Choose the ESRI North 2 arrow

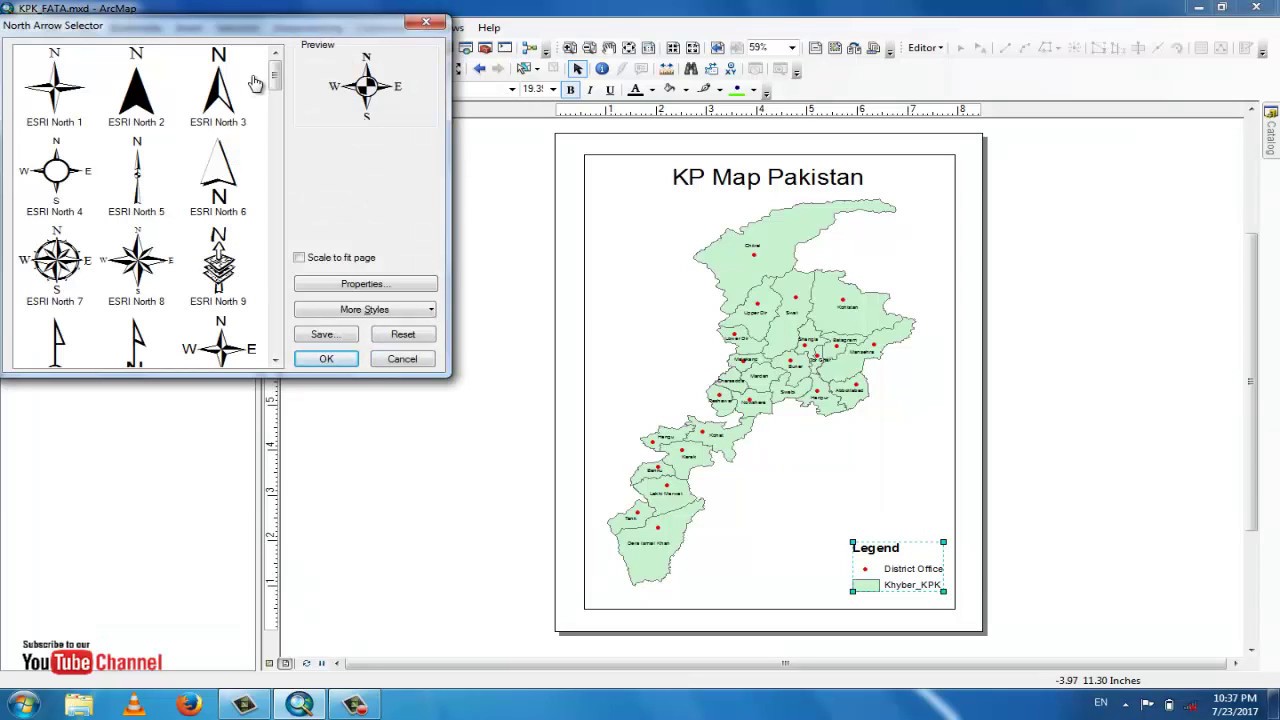[136, 87]
